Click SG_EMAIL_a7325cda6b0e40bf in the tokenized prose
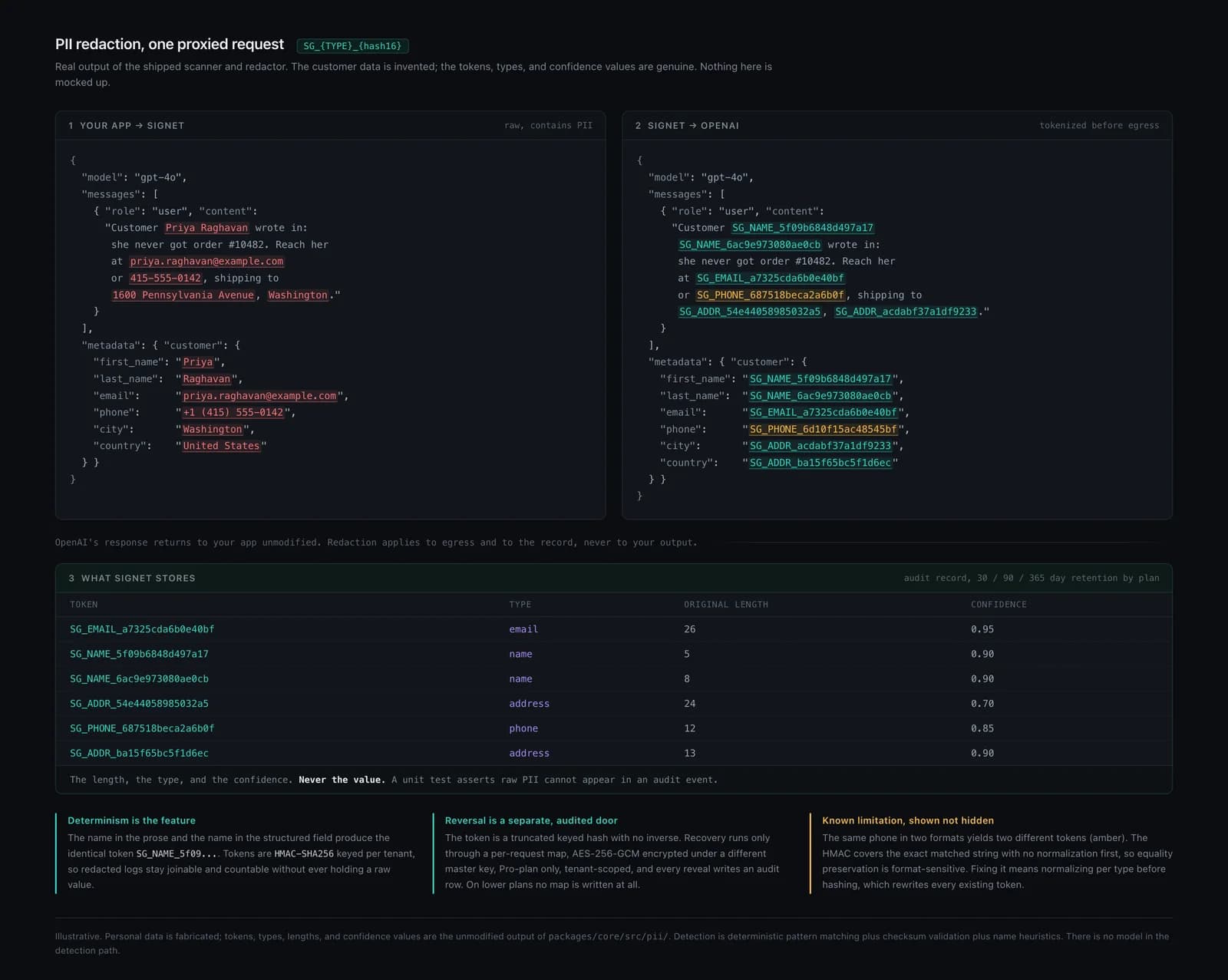1228x980 pixels. (770, 279)
